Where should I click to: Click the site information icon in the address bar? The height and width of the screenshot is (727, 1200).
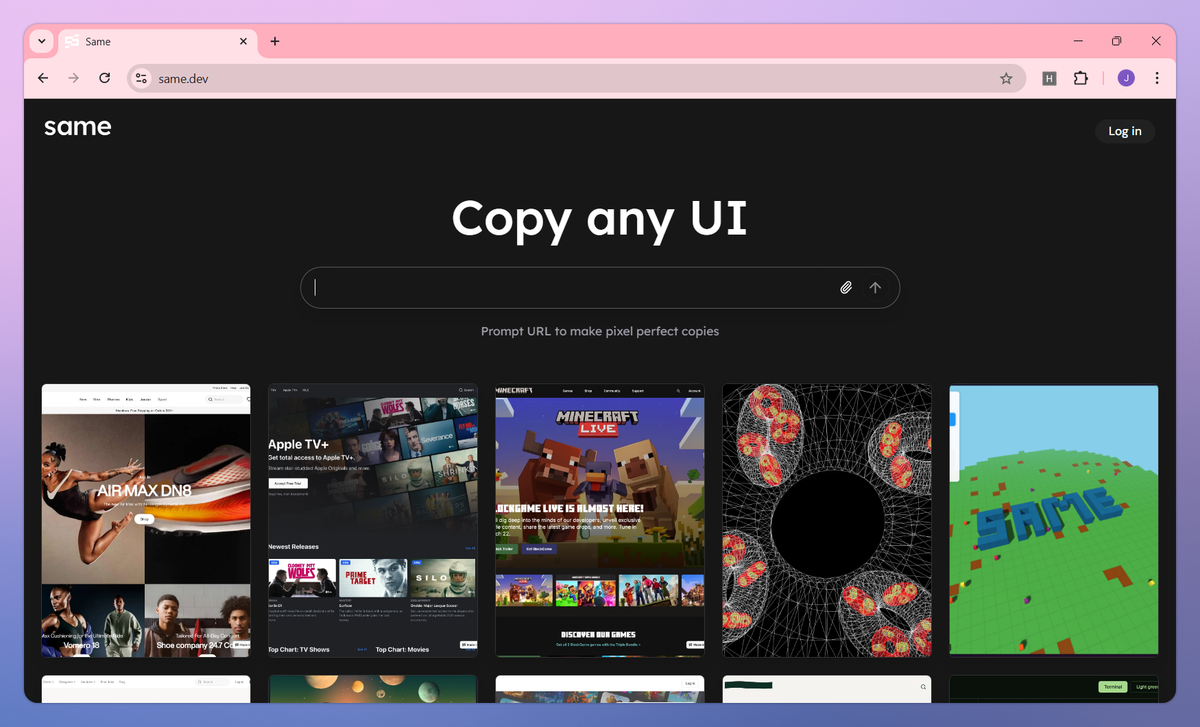(140, 78)
